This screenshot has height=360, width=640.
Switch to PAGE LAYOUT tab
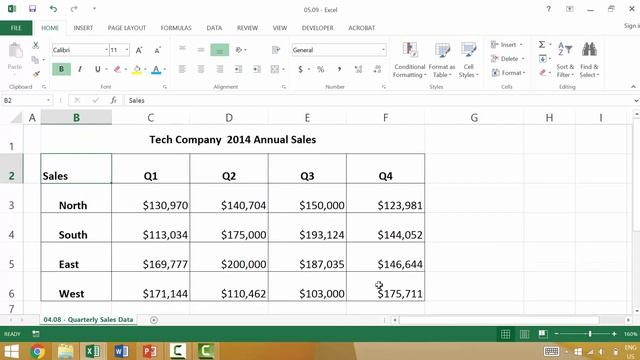coord(127,28)
